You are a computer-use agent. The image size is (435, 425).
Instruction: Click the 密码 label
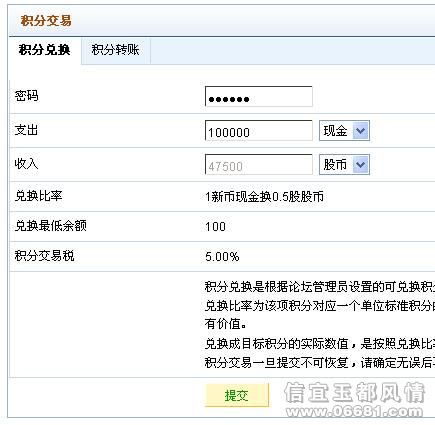[26, 96]
